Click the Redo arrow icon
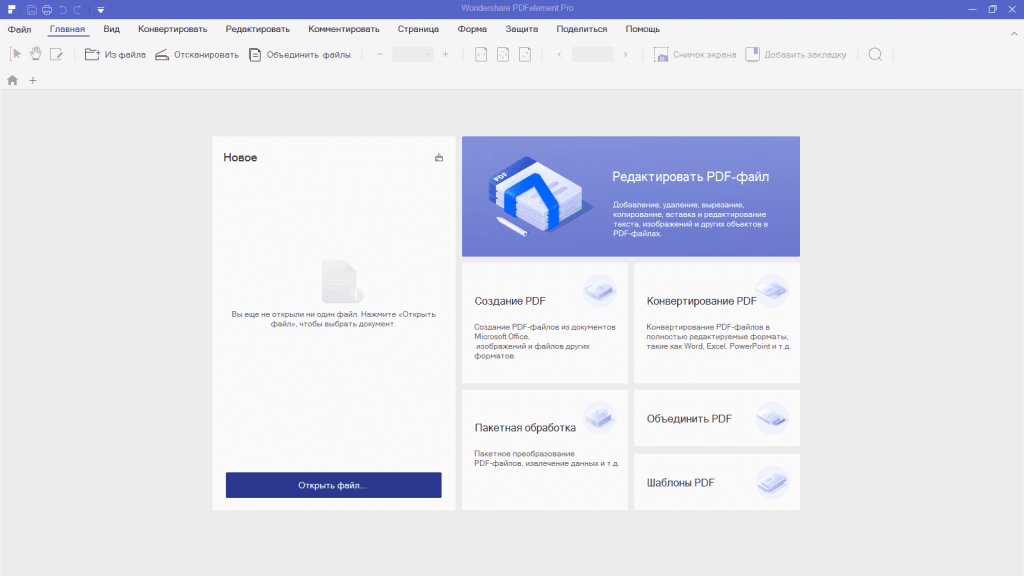Viewport: 1024px width, 576px height. pos(77,10)
